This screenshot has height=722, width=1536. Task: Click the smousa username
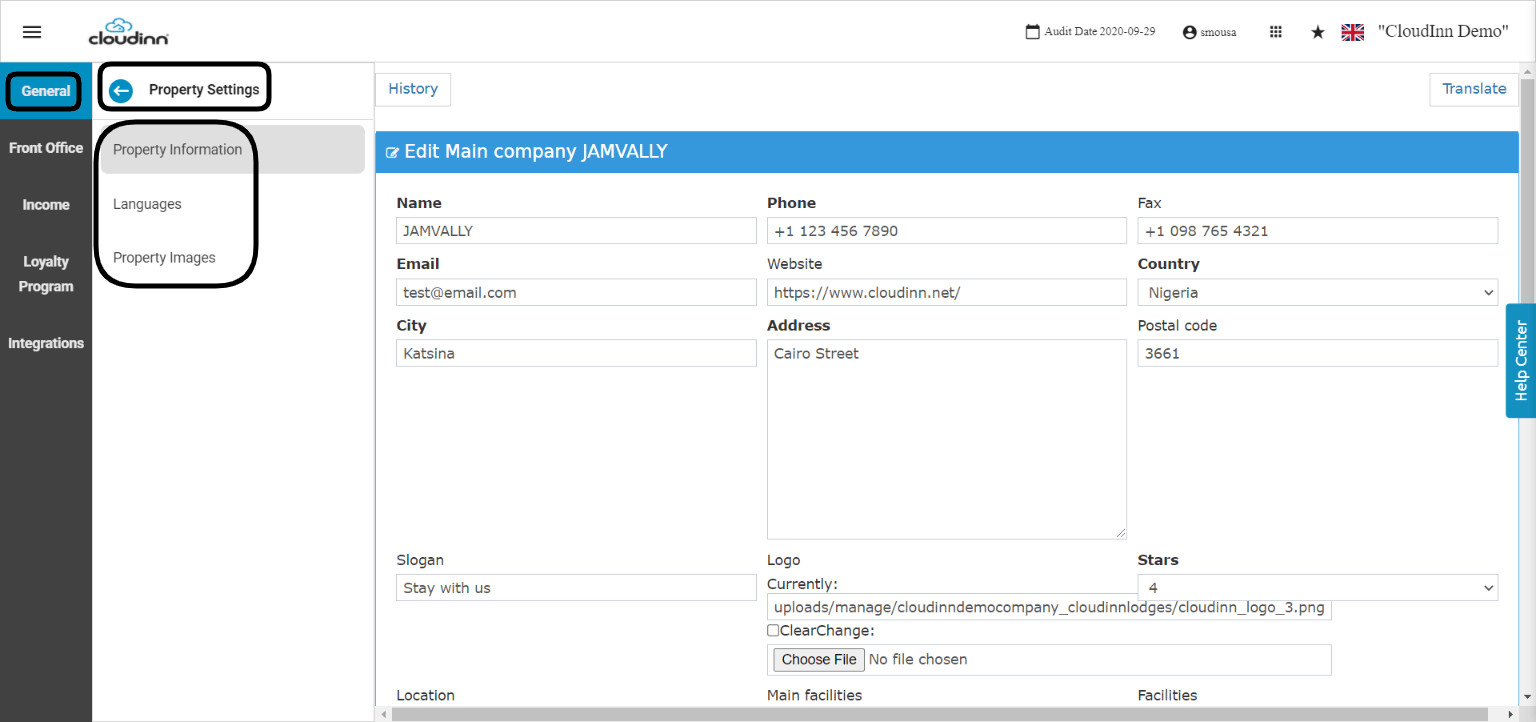pos(1218,32)
